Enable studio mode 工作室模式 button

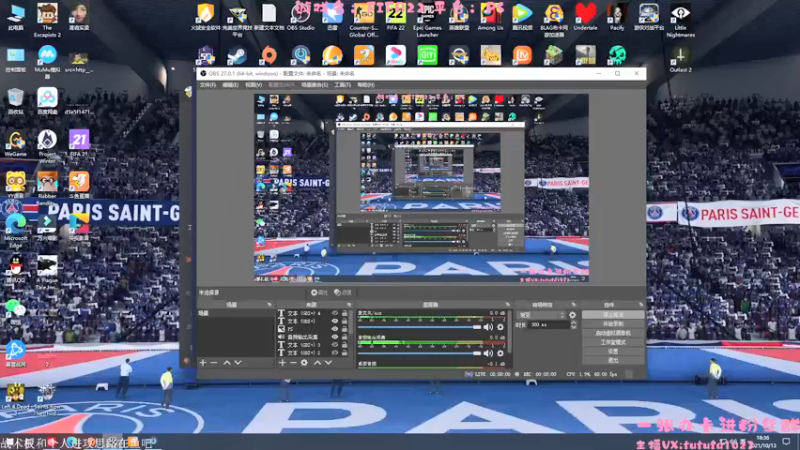(x=613, y=342)
